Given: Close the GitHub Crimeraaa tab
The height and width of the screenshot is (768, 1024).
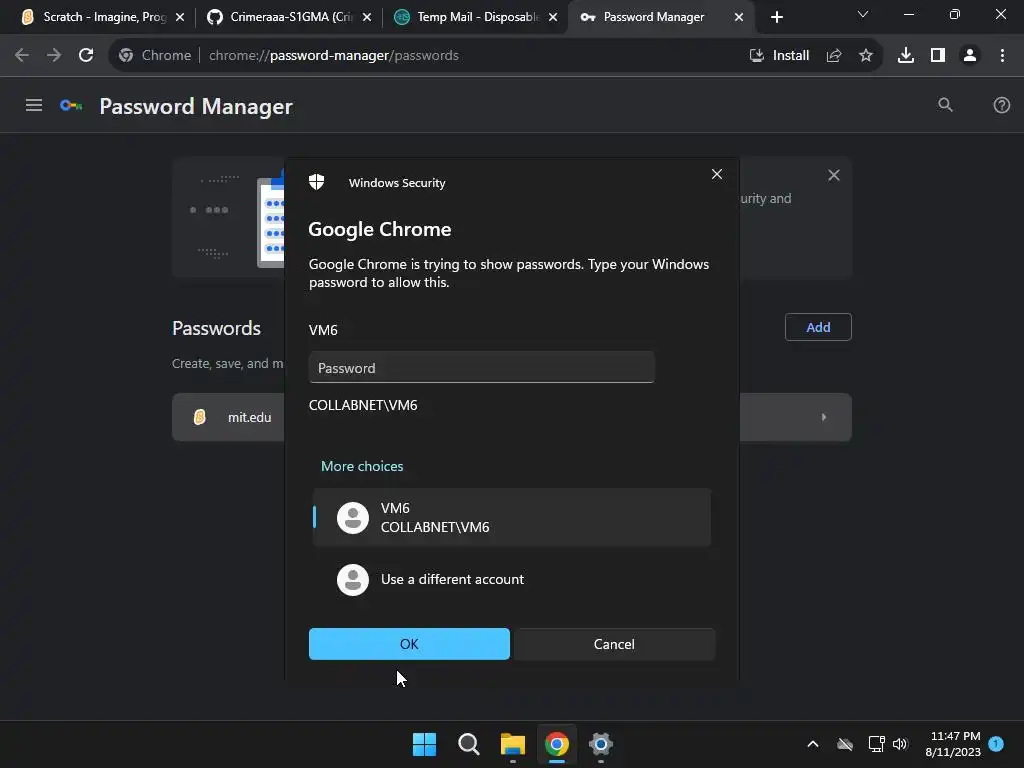Looking at the screenshot, I should (x=366, y=17).
